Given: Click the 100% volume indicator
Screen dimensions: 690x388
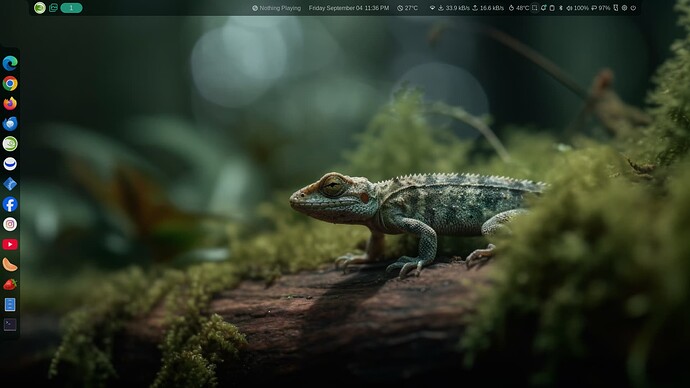Looking at the screenshot, I should [x=578, y=8].
